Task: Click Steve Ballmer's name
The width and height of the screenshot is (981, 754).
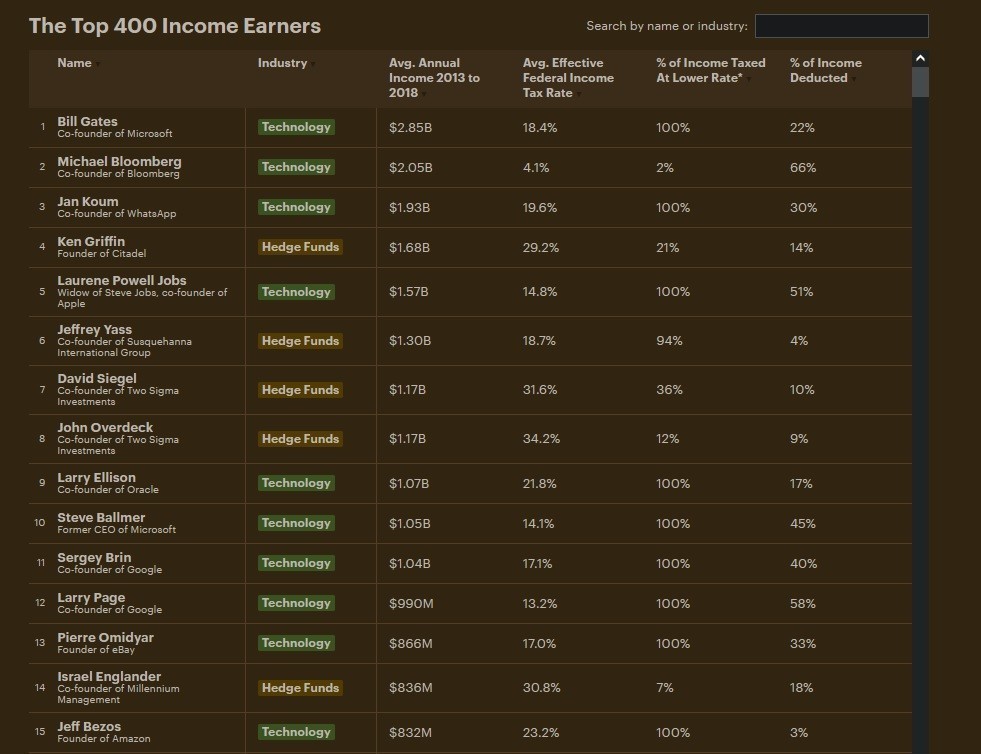Action: (101, 517)
